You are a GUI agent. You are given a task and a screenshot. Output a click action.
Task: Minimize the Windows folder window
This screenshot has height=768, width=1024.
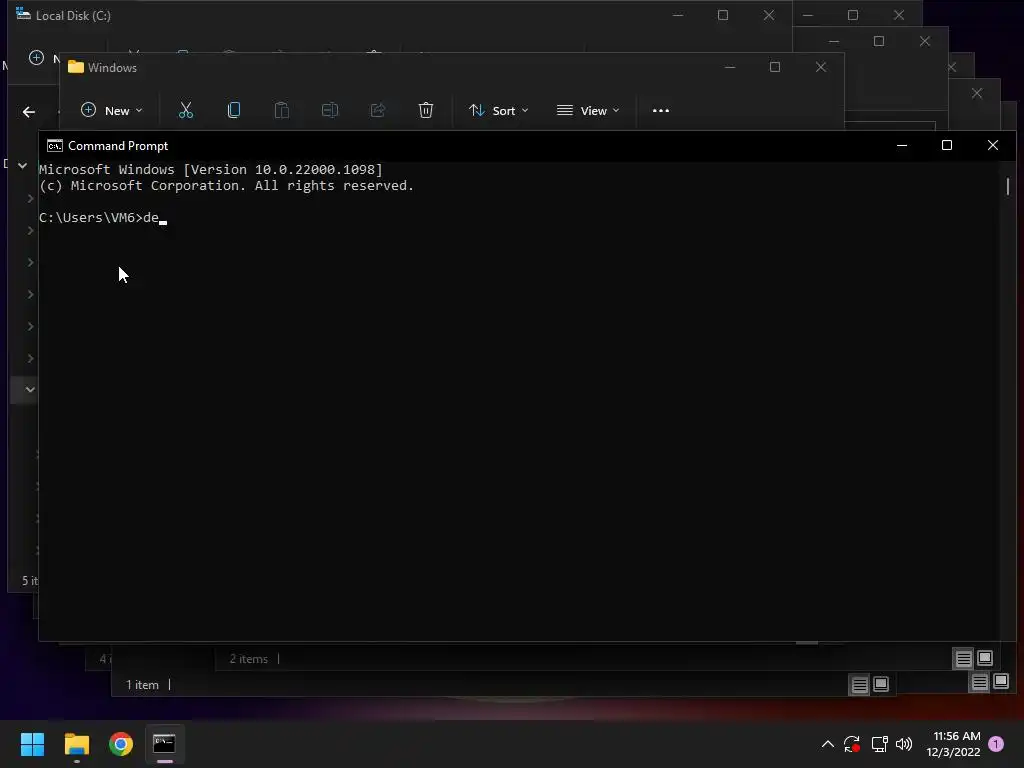pos(730,67)
